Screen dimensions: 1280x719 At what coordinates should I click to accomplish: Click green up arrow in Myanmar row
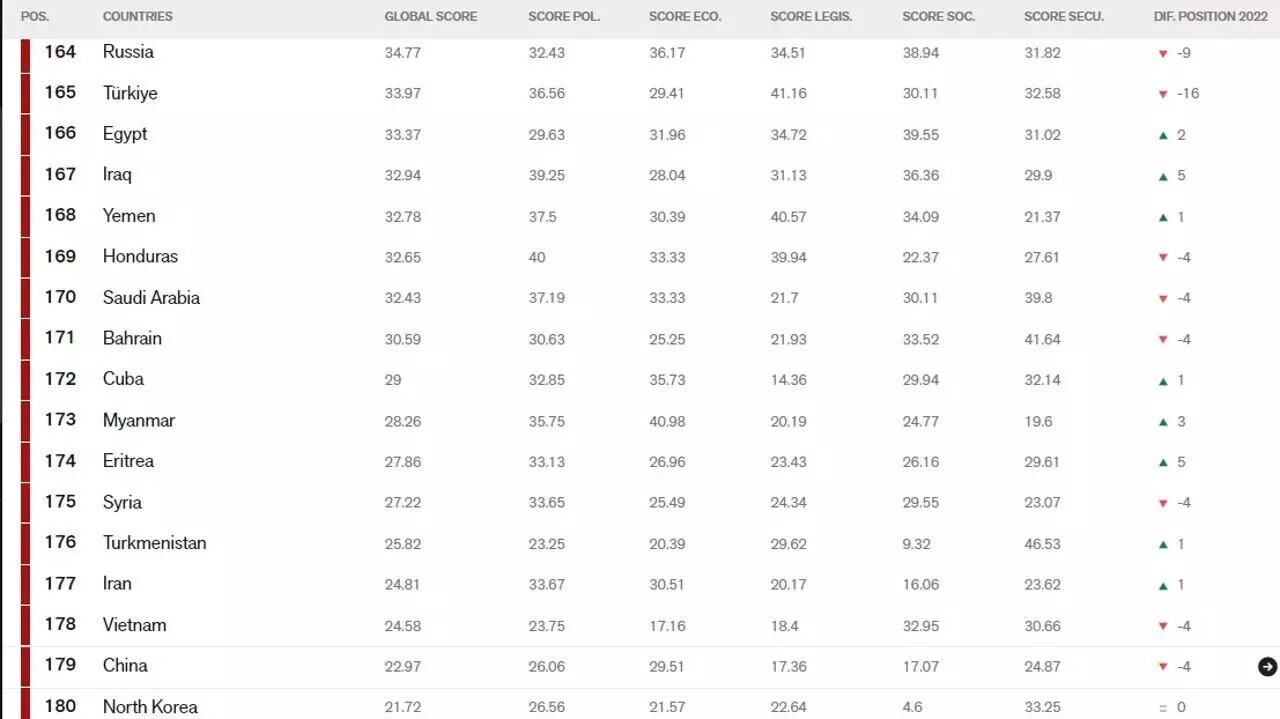point(1163,422)
